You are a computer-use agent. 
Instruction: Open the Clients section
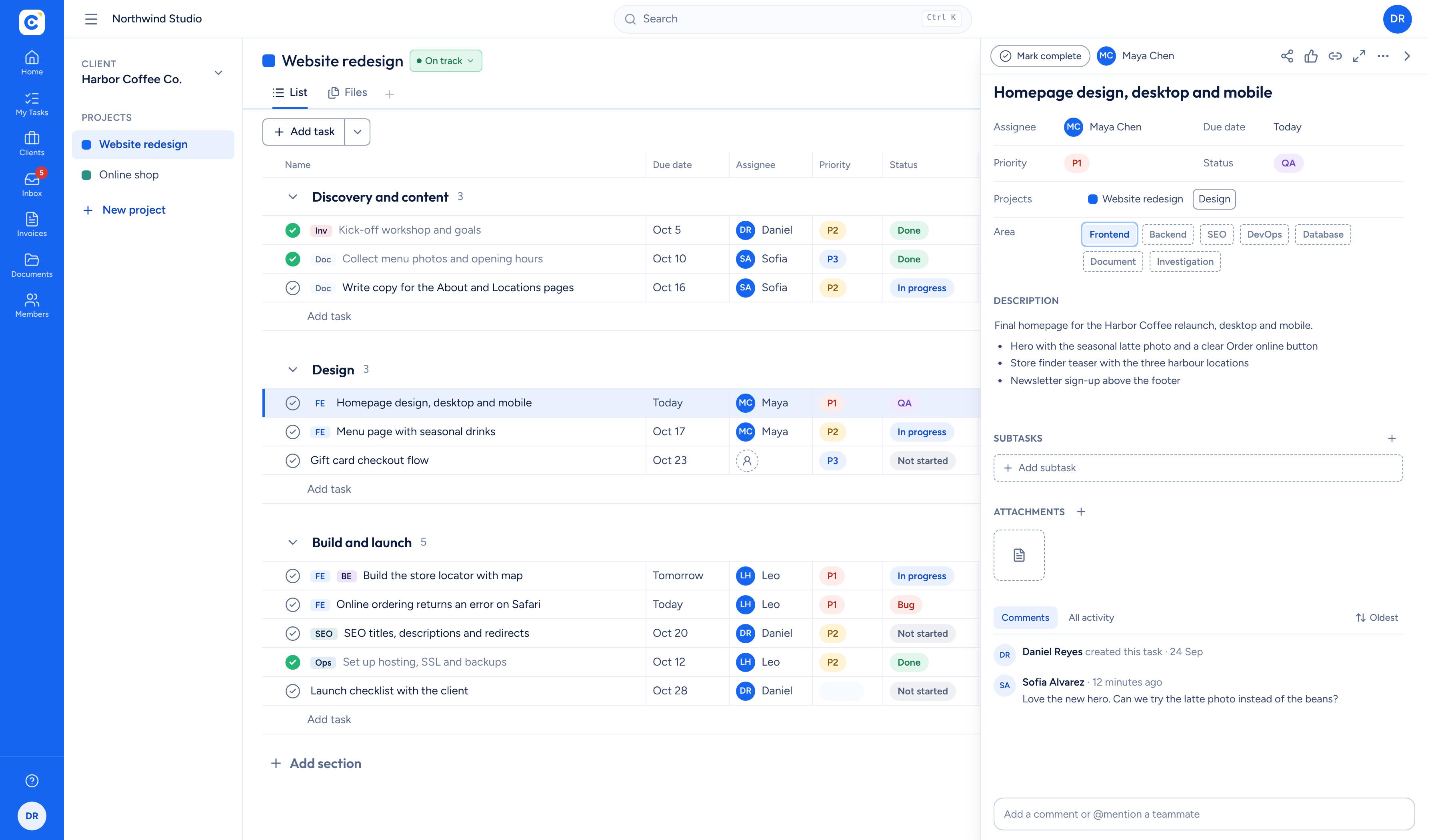32,144
